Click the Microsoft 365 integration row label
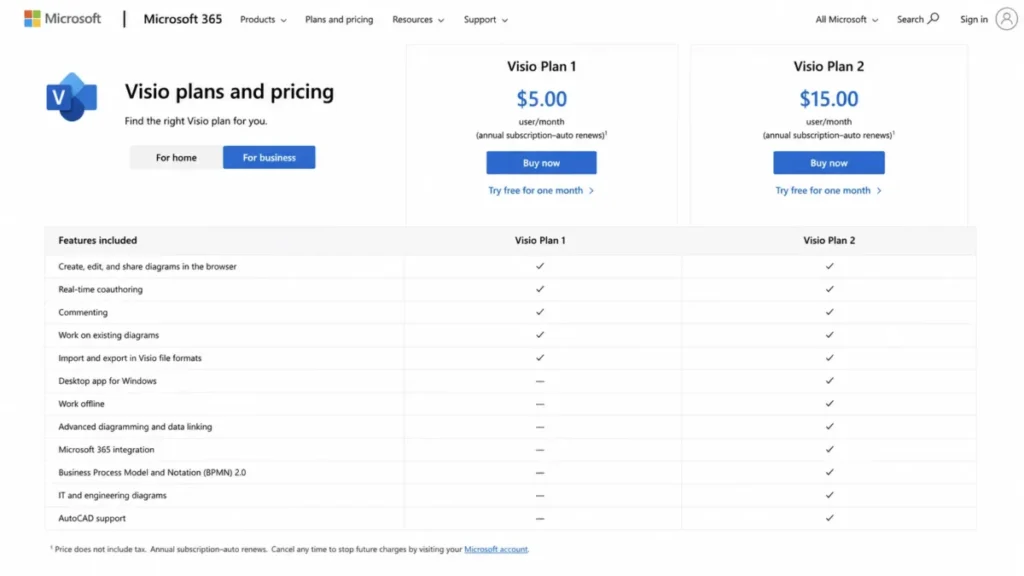 tap(106, 449)
